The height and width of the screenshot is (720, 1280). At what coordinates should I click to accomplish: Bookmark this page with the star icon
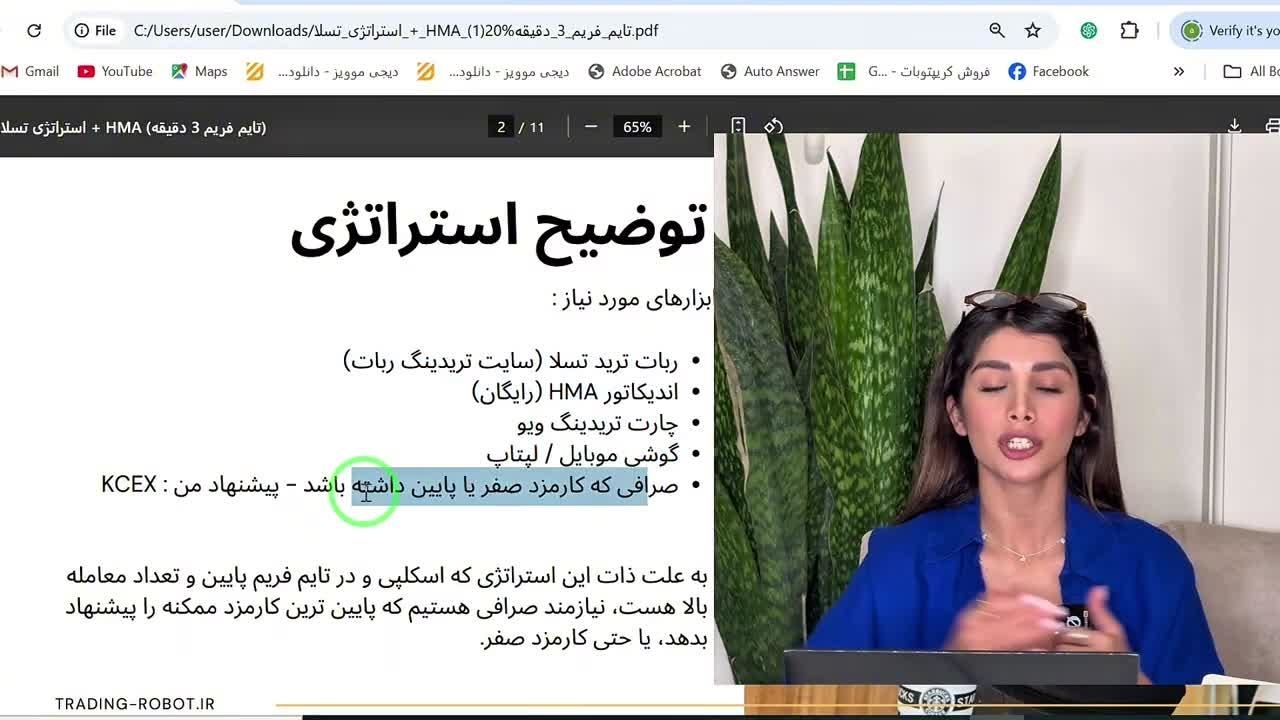(1033, 31)
